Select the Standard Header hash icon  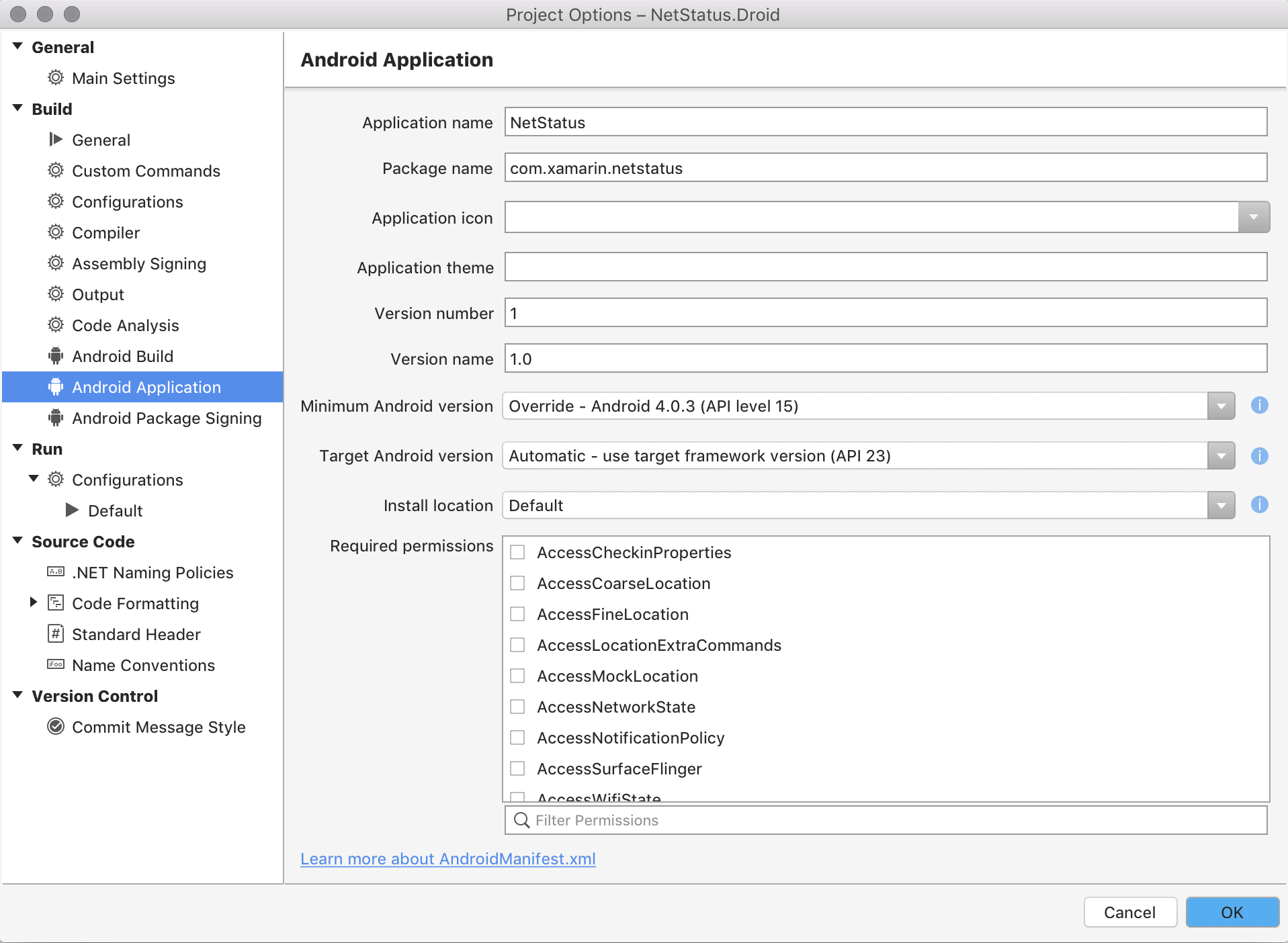(56, 634)
